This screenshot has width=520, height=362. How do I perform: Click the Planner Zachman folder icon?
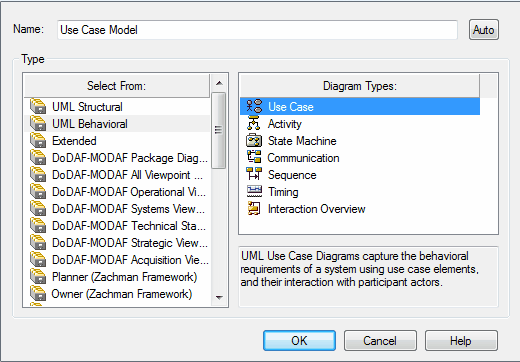click(x=38, y=276)
